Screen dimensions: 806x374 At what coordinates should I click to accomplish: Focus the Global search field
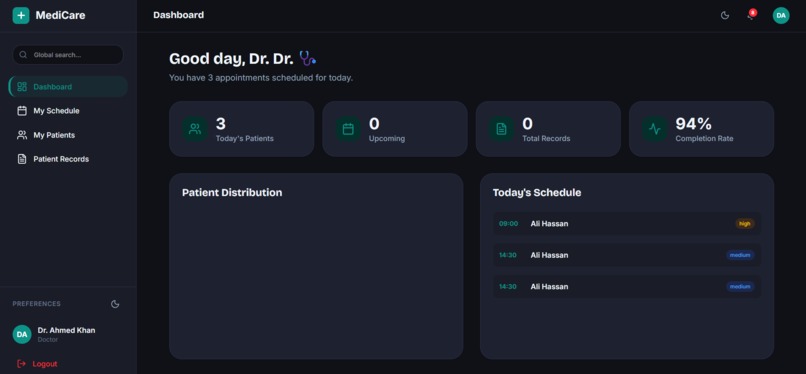click(68, 55)
